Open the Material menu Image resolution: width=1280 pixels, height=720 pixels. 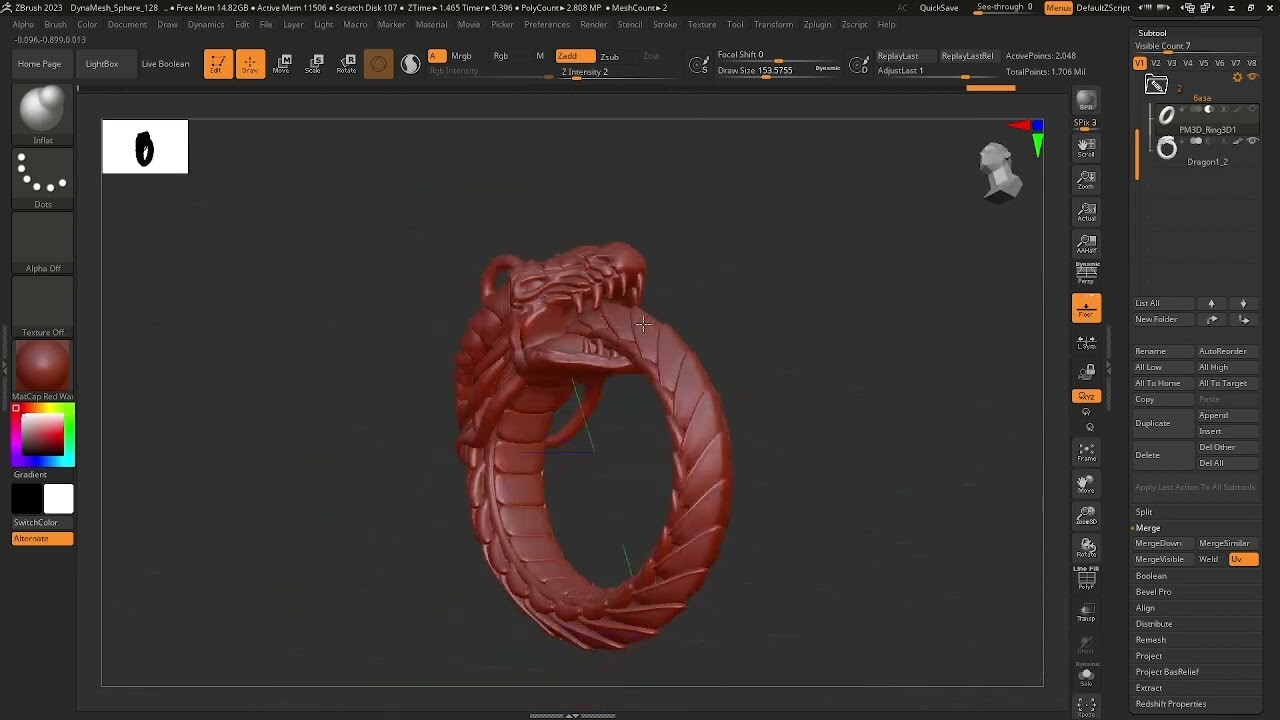tap(431, 24)
